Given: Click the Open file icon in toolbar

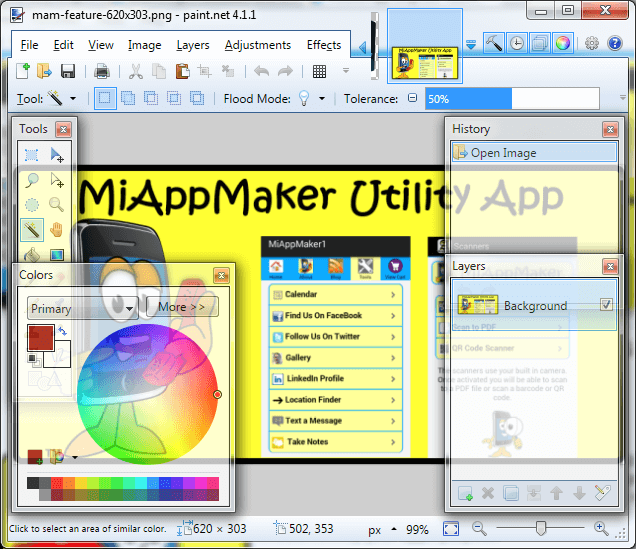Looking at the screenshot, I should tap(44, 71).
